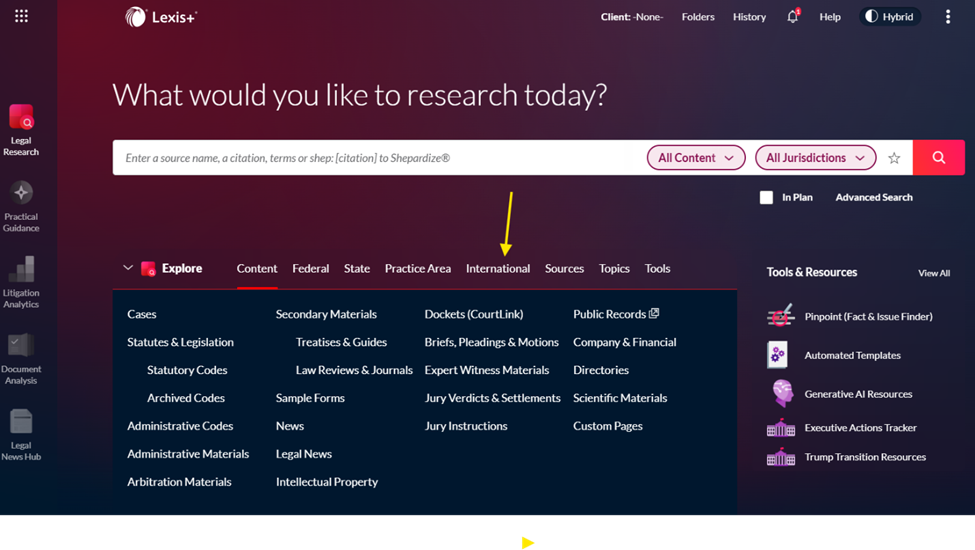
Task: Click the Advanced Search link
Action: [874, 198]
